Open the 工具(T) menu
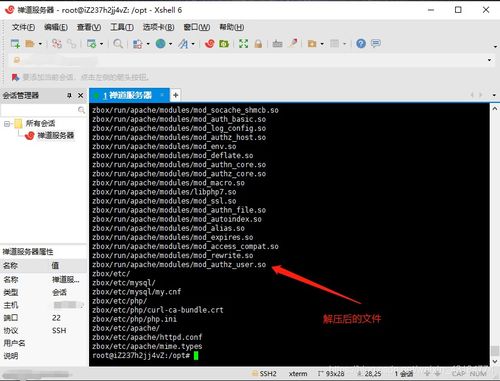Image resolution: width=500 pixels, height=381 pixels. (x=122, y=27)
